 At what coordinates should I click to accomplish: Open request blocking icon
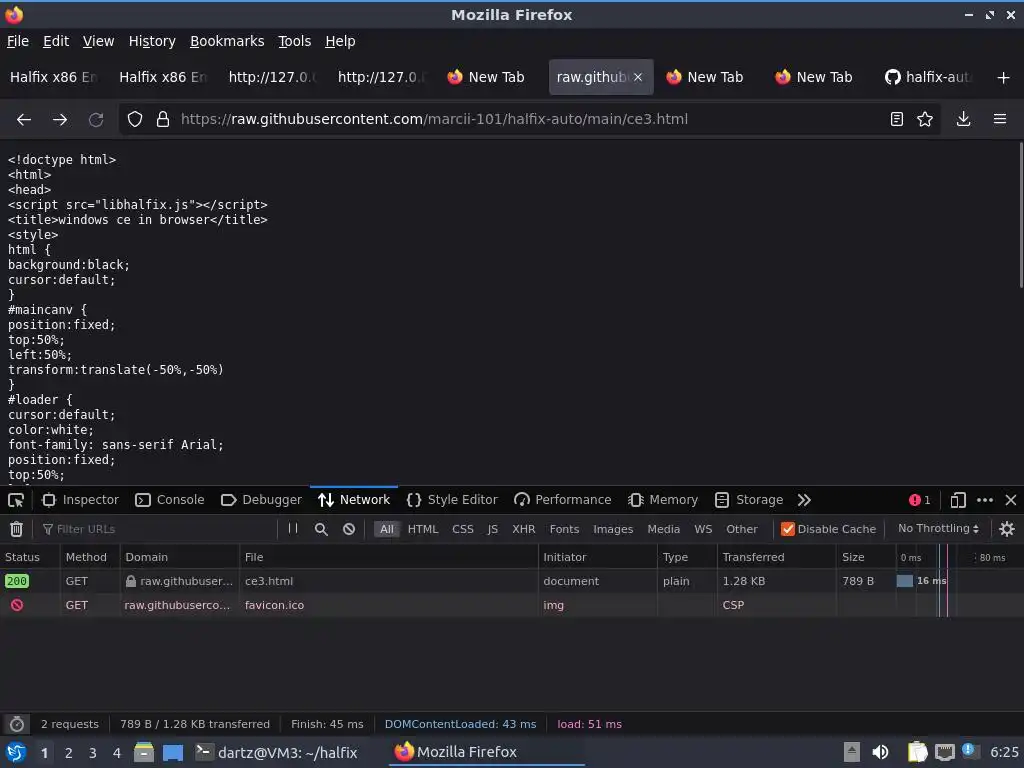click(x=349, y=529)
